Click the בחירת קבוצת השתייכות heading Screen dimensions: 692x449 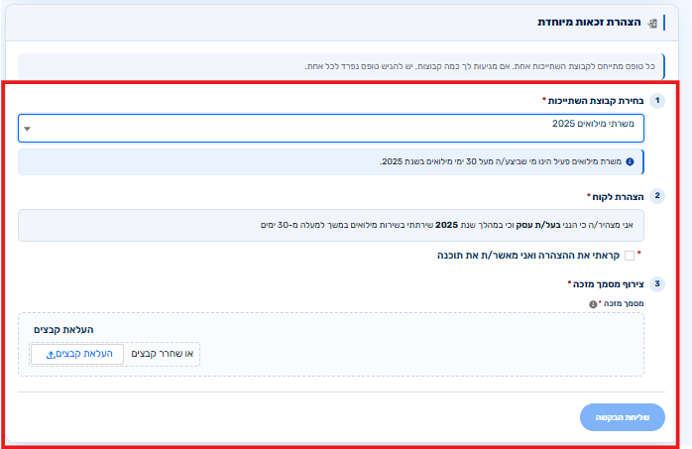point(595,101)
